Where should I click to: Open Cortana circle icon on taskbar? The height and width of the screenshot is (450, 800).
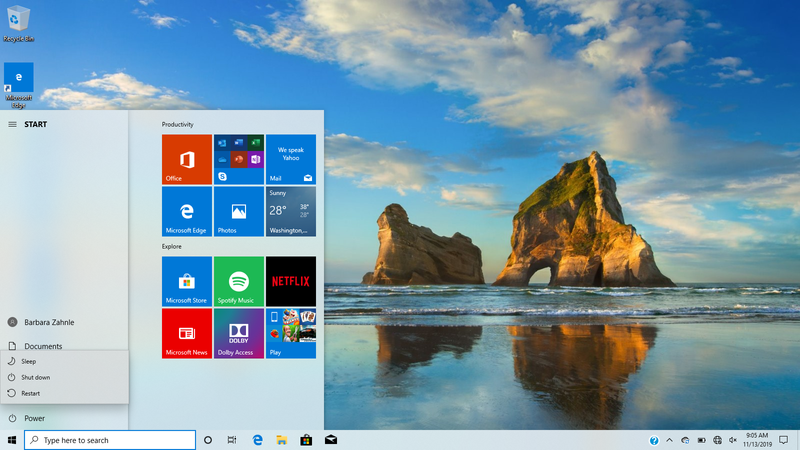click(x=208, y=440)
